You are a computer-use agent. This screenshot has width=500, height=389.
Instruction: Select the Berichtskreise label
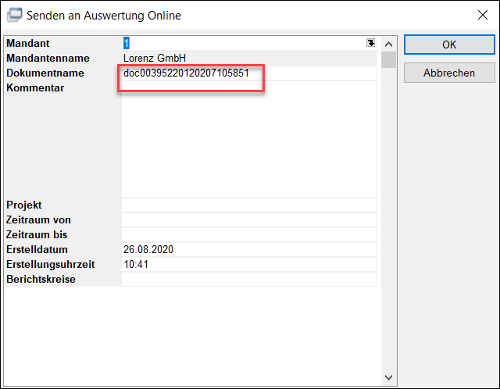[x=41, y=279]
